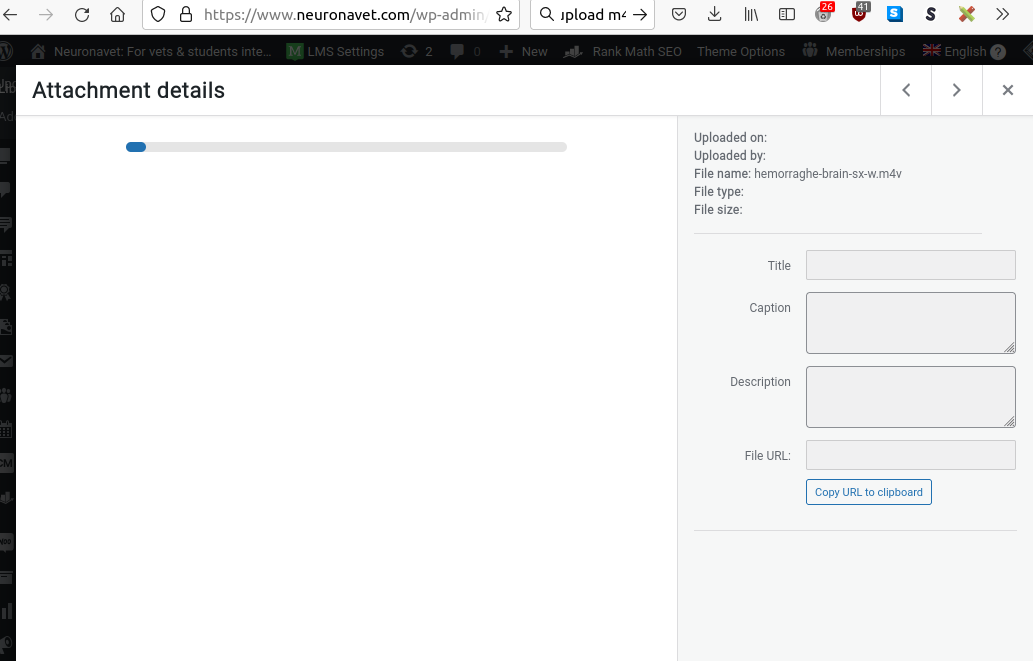This screenshot has height=661, width=1033.
Task: Go back with the browser back arrow
Action: pyautogui.click(x=11, y=14)
